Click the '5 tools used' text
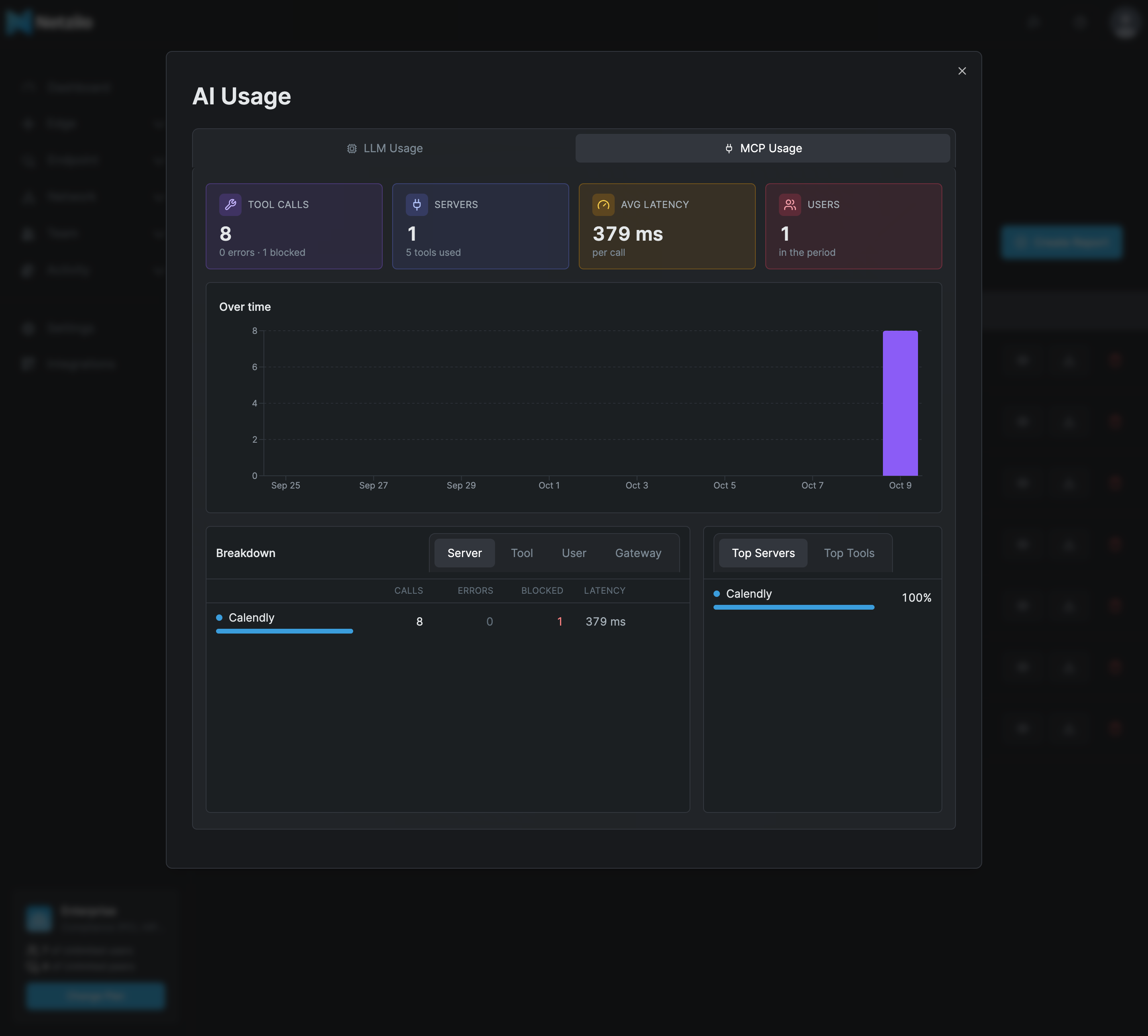 433,252
